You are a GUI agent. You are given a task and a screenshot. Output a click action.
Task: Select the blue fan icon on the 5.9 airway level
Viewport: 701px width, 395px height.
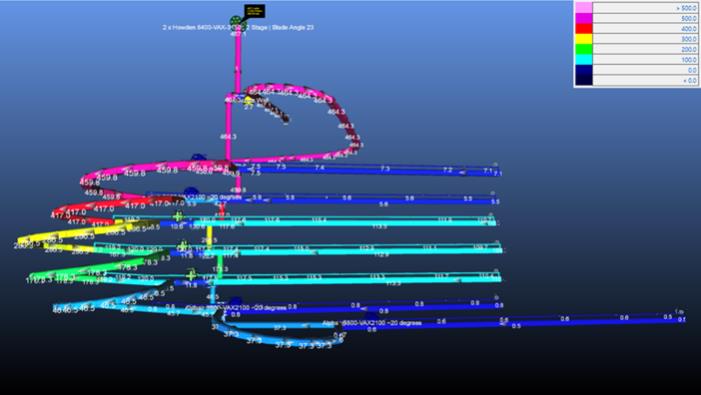click(x=191, y=192)
